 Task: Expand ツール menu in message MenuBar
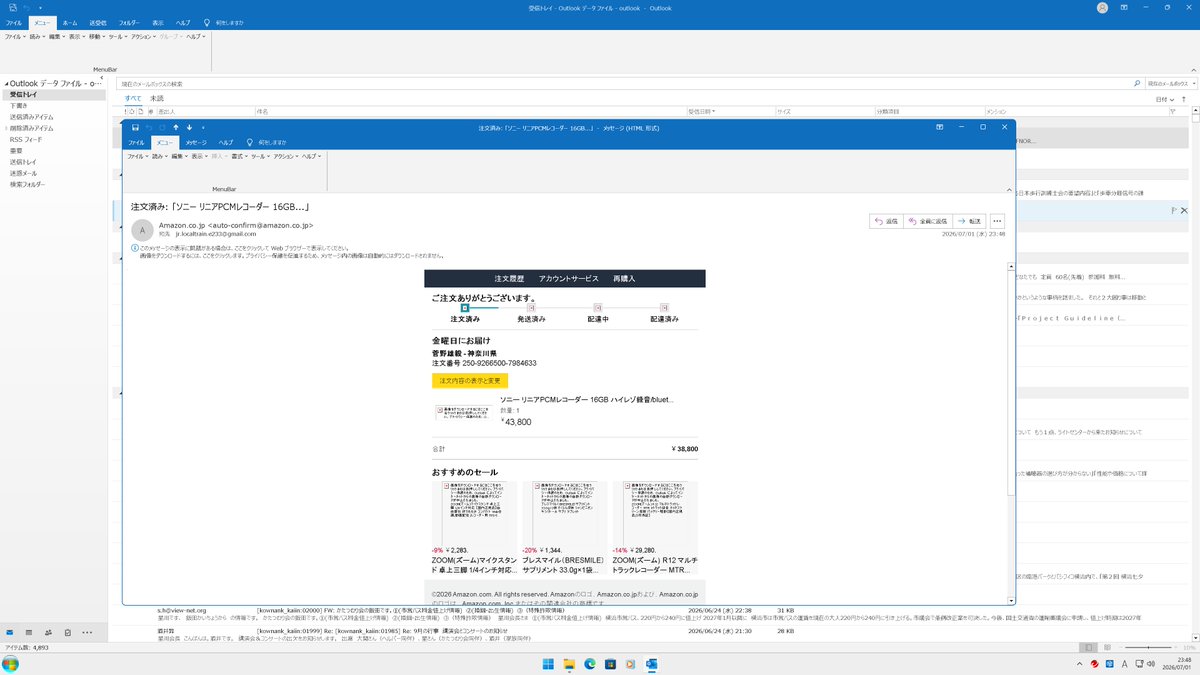click(260, 156)
